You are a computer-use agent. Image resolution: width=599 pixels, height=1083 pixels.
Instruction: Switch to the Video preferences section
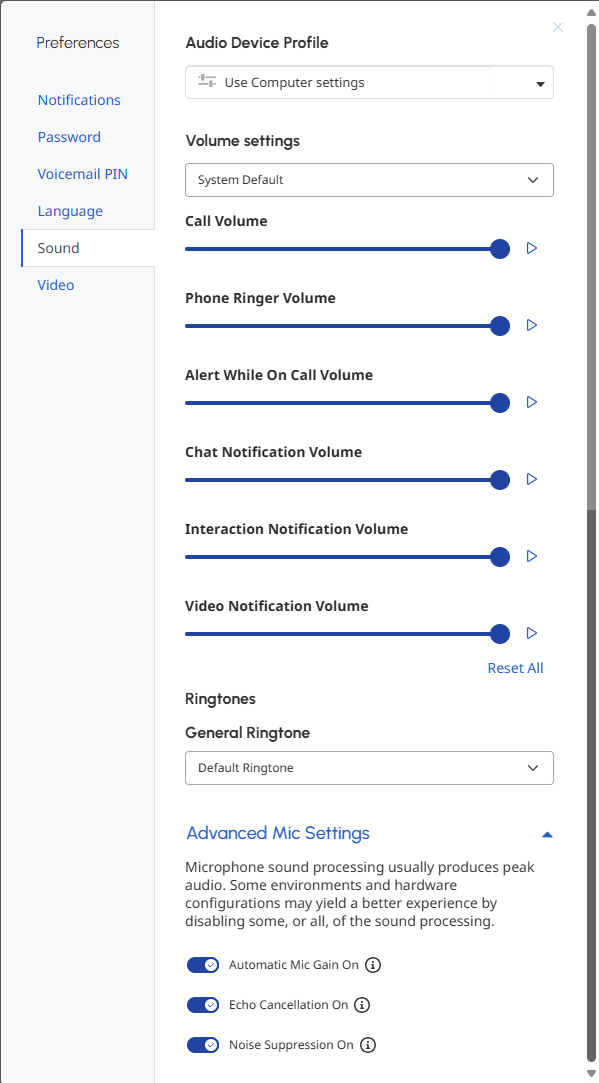(56, 284)
